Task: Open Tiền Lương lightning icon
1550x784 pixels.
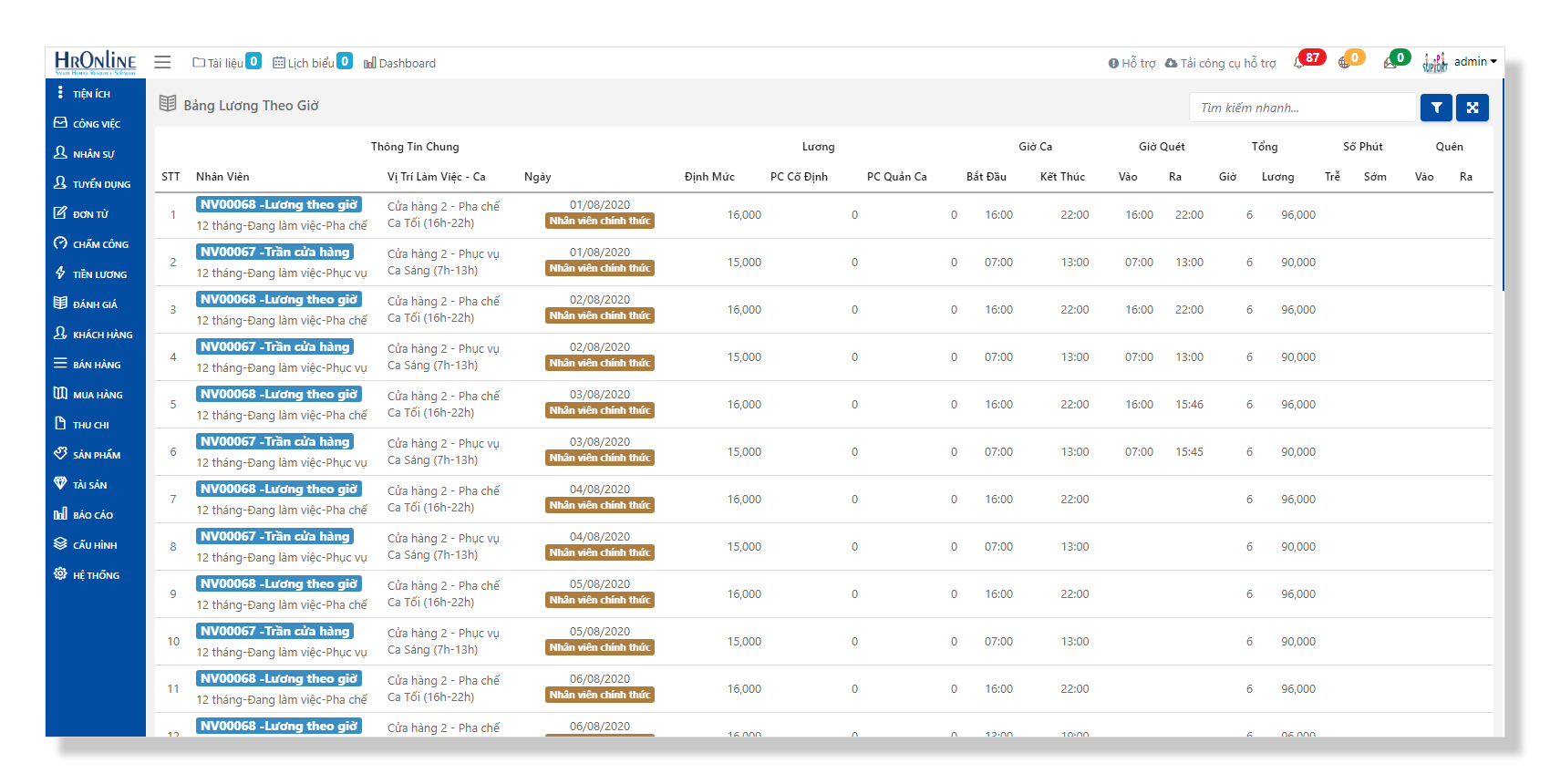Action: pos(60,273)
